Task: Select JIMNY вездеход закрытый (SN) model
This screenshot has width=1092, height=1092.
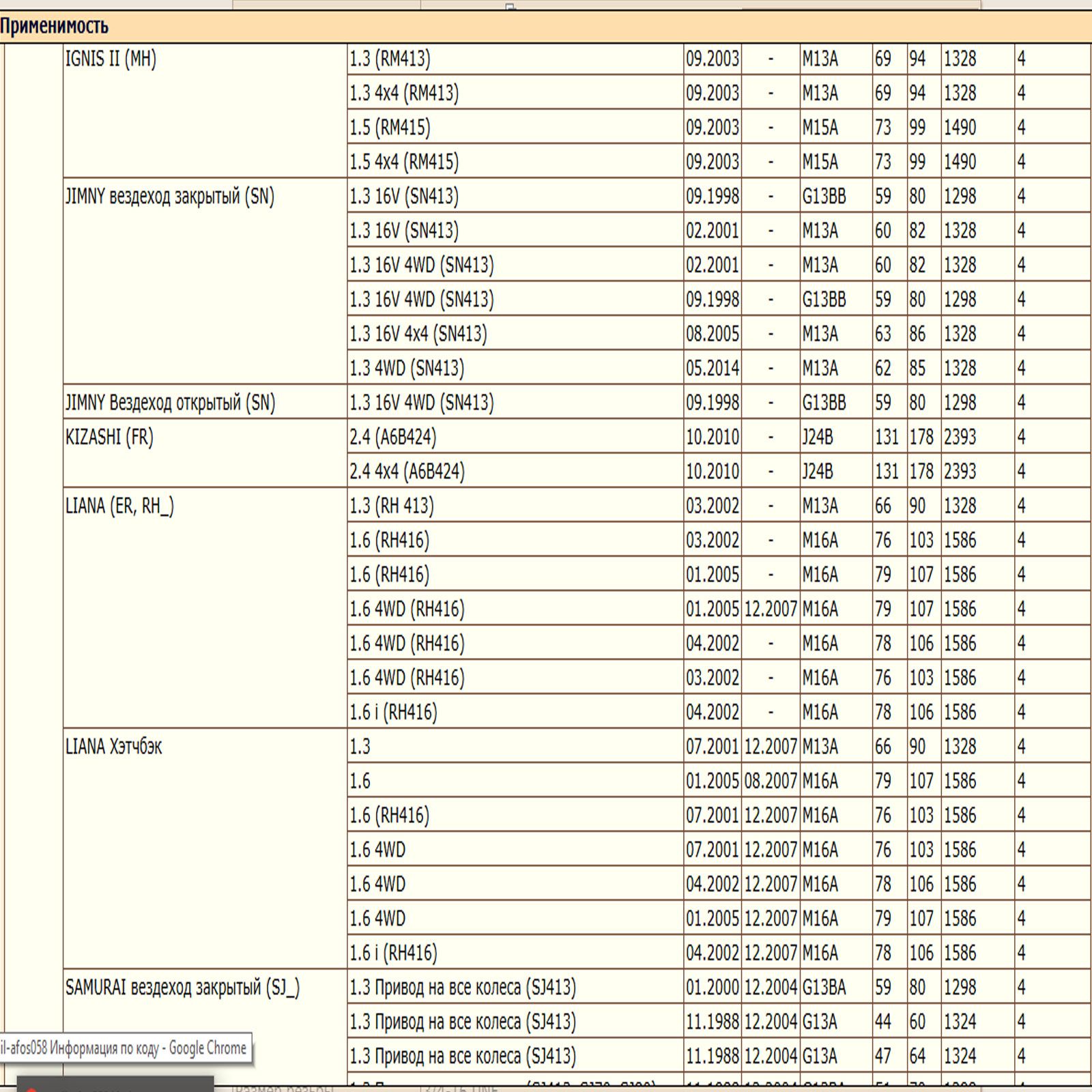Action: pos(169,197)
